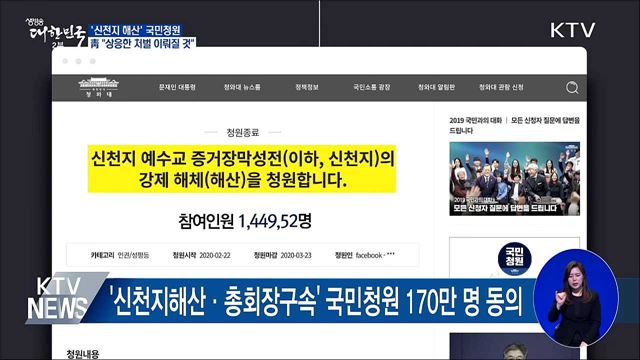640x360 pixels.
Task: Click the third gray window dot
Action: pyautogui.click(x=93, y=61)
